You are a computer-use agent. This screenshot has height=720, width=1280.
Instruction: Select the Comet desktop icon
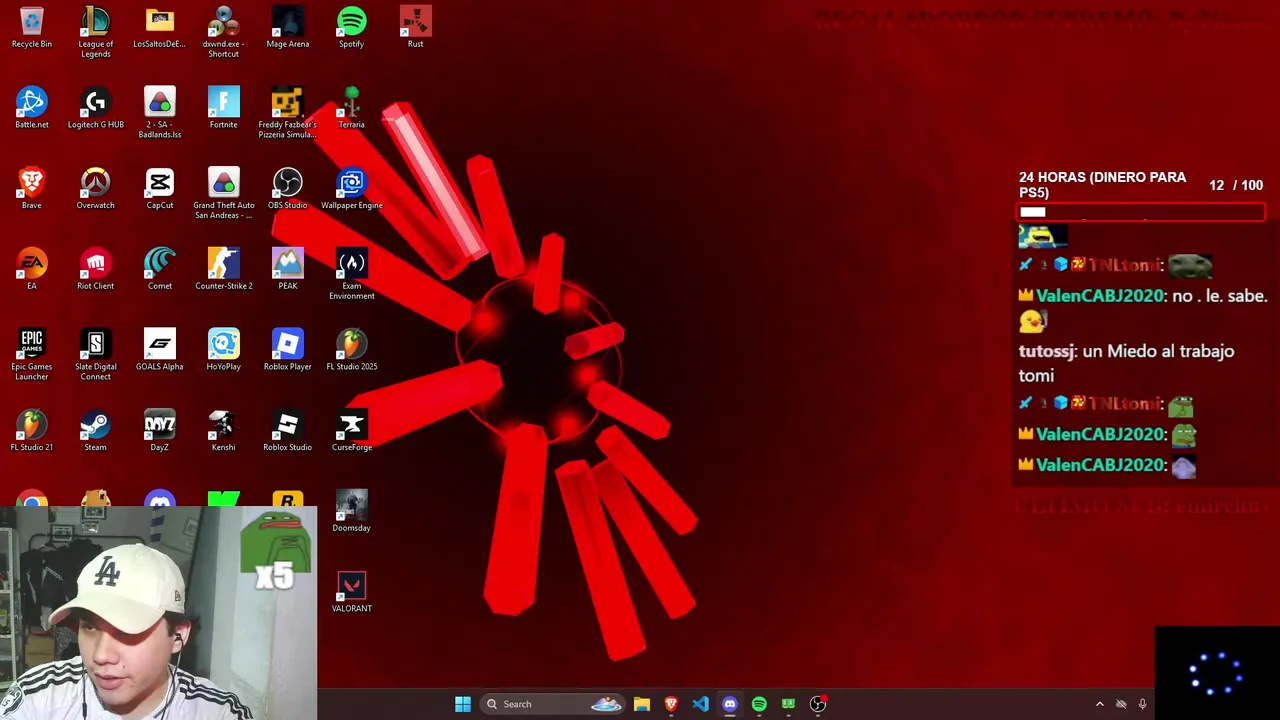click(x=160, y=270)
